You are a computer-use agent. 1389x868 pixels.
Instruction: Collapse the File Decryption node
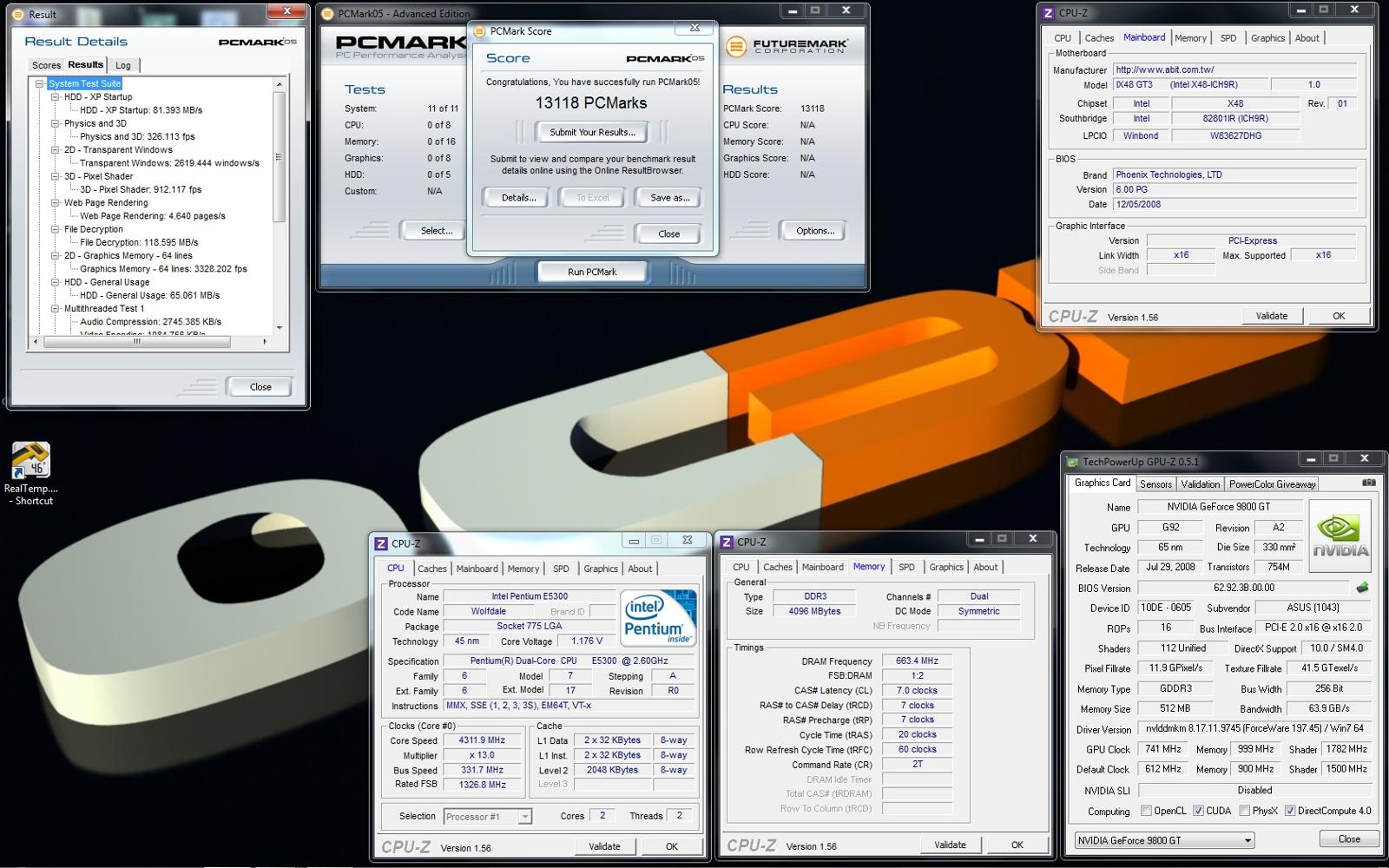tap(55, 229)
